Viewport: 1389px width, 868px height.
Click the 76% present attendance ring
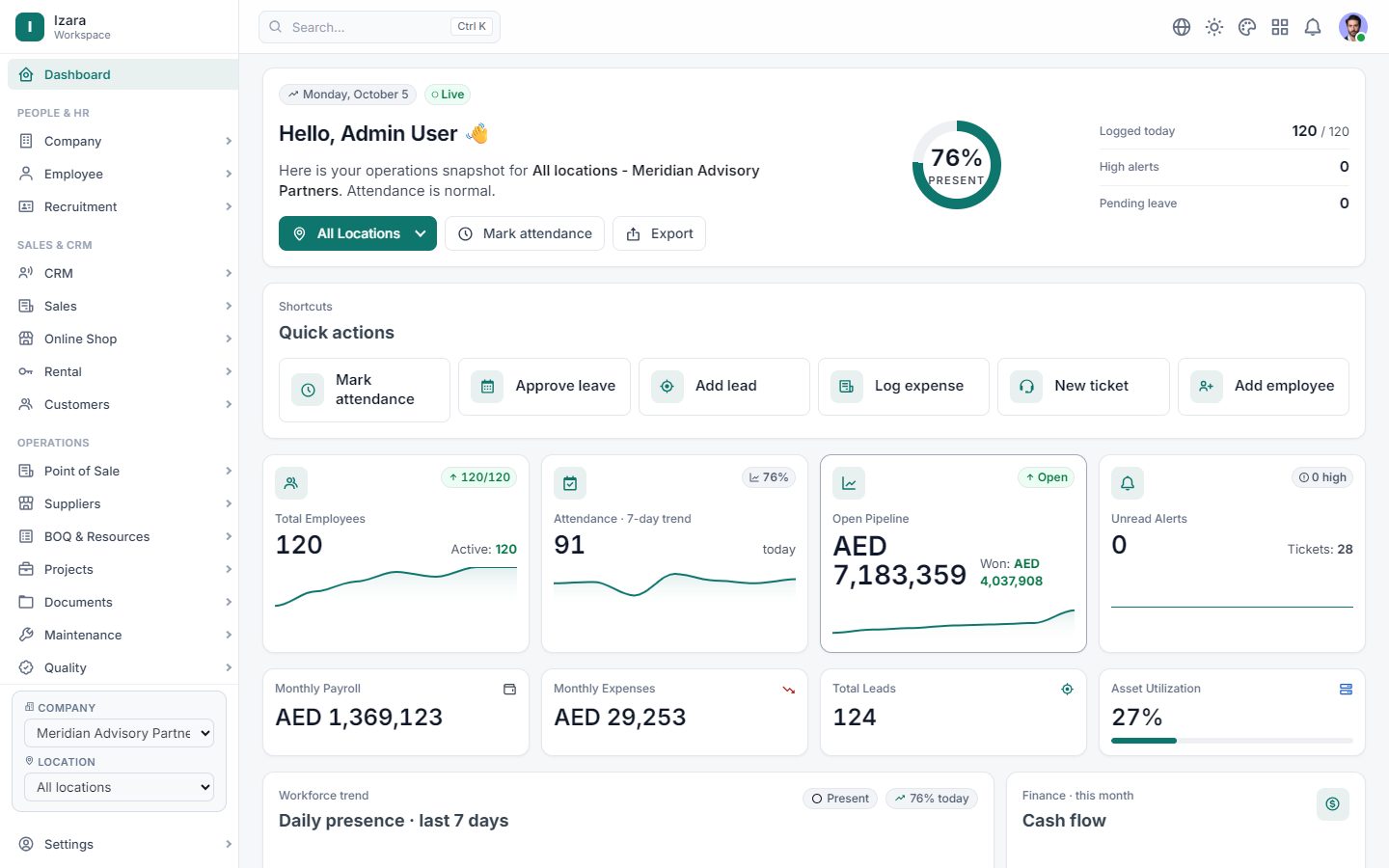(x=957, y=165)
